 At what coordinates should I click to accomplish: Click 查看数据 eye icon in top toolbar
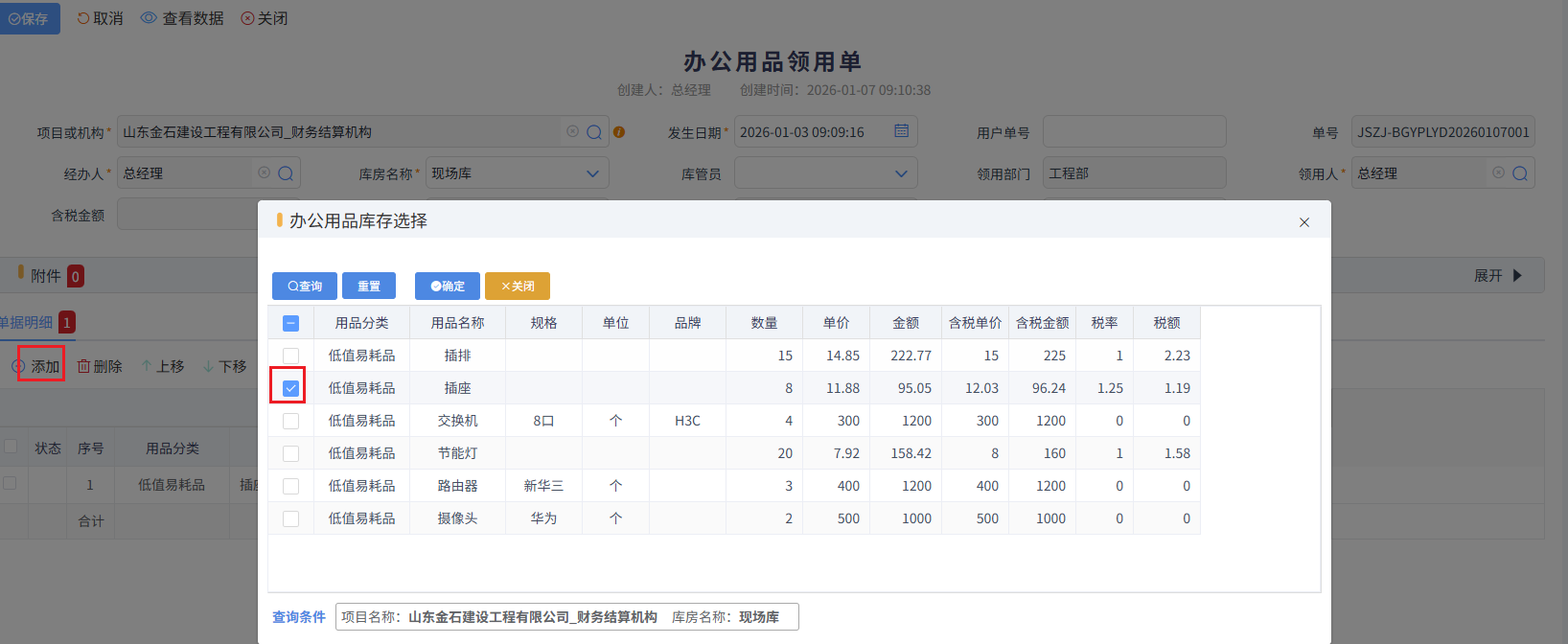click(149, 18)
